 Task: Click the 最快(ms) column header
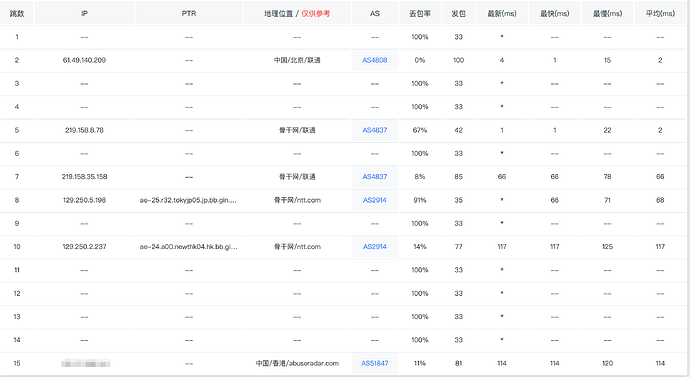point(554,14)
